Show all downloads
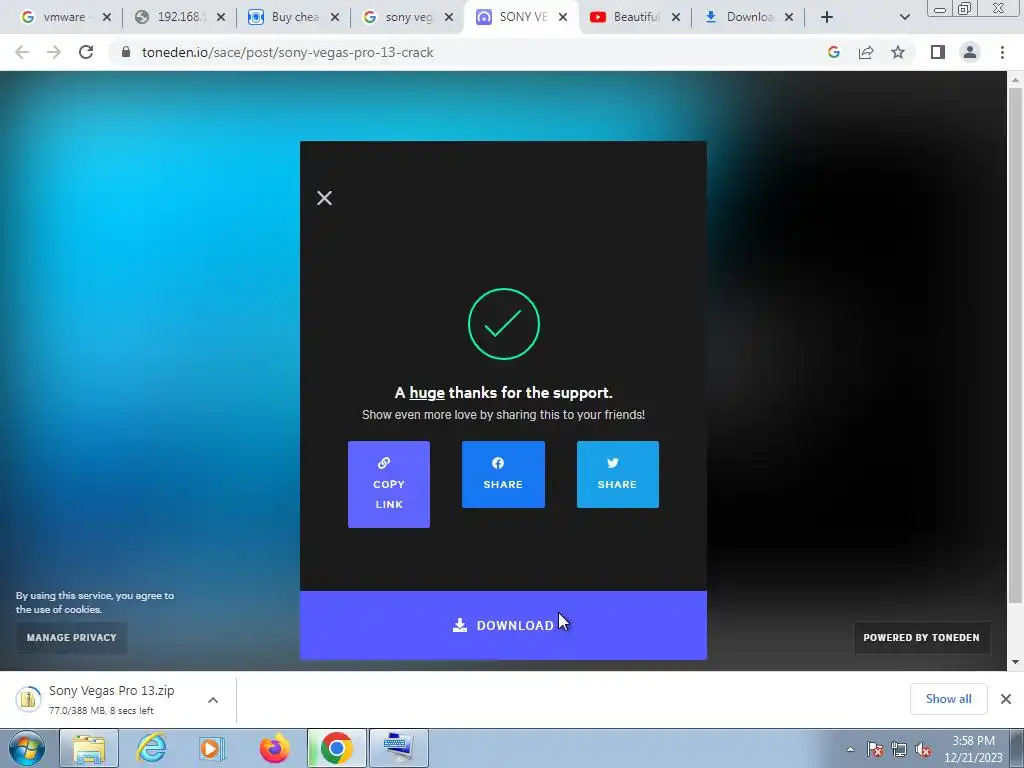1024x768 pixels. click(948, 699)
